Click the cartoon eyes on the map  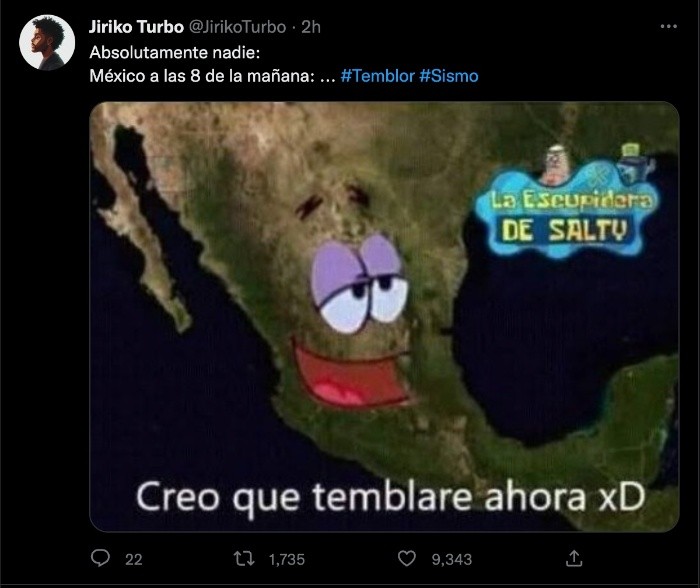(x=359, y=284)
